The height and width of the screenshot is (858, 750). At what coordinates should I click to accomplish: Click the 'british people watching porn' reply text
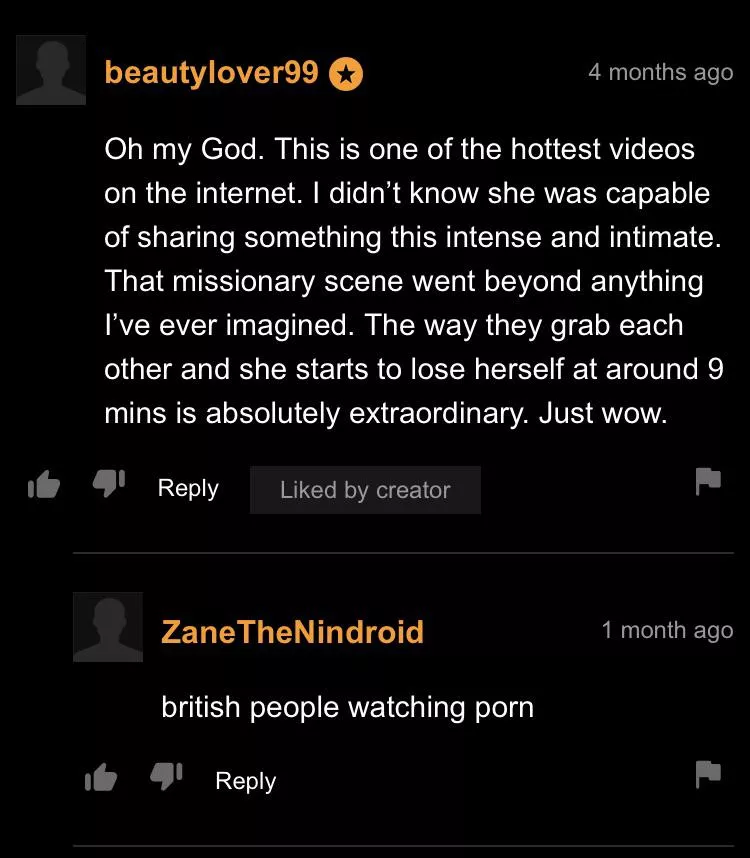tap(347, 708)
